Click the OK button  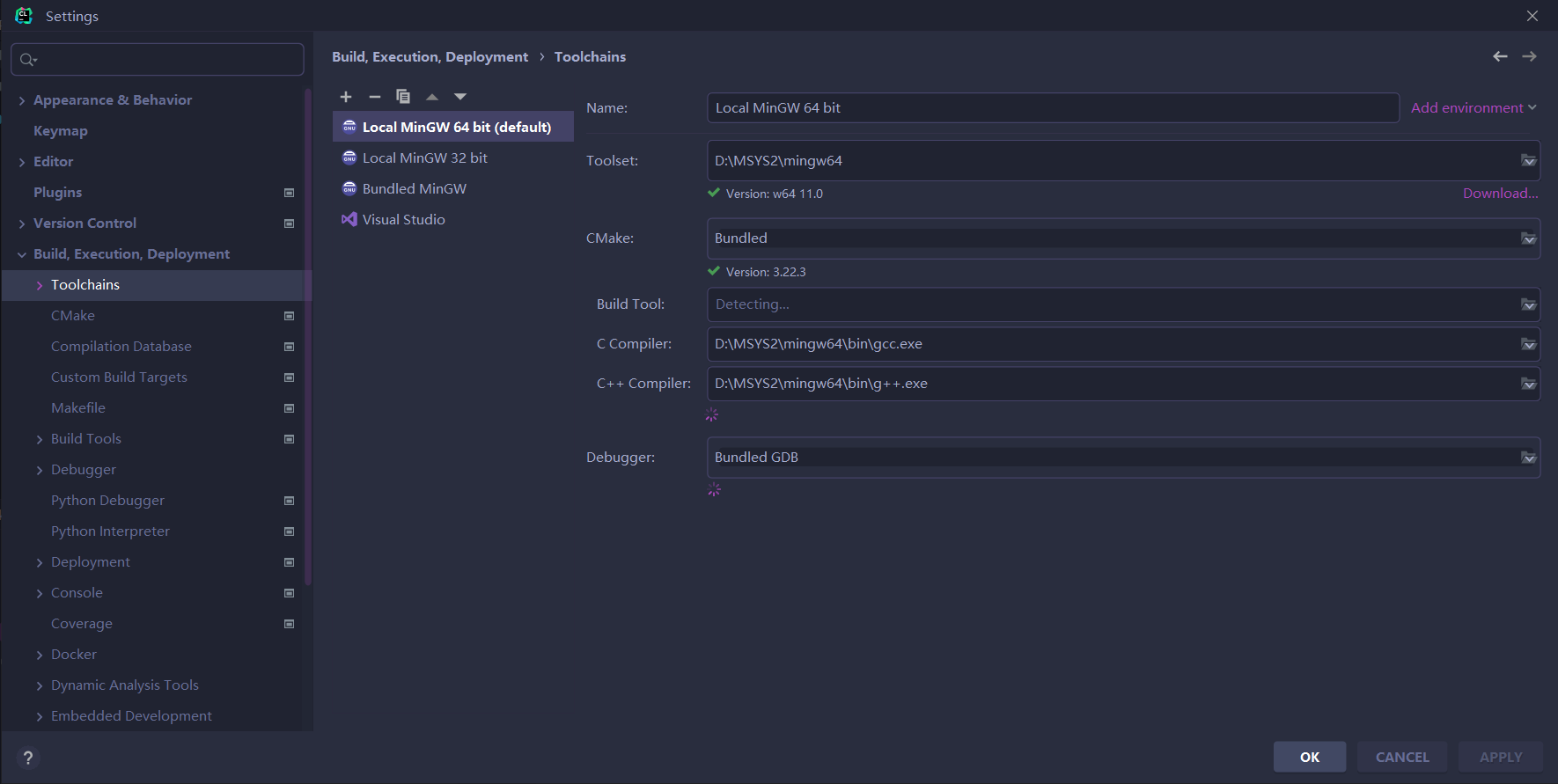coord(1310,757)
